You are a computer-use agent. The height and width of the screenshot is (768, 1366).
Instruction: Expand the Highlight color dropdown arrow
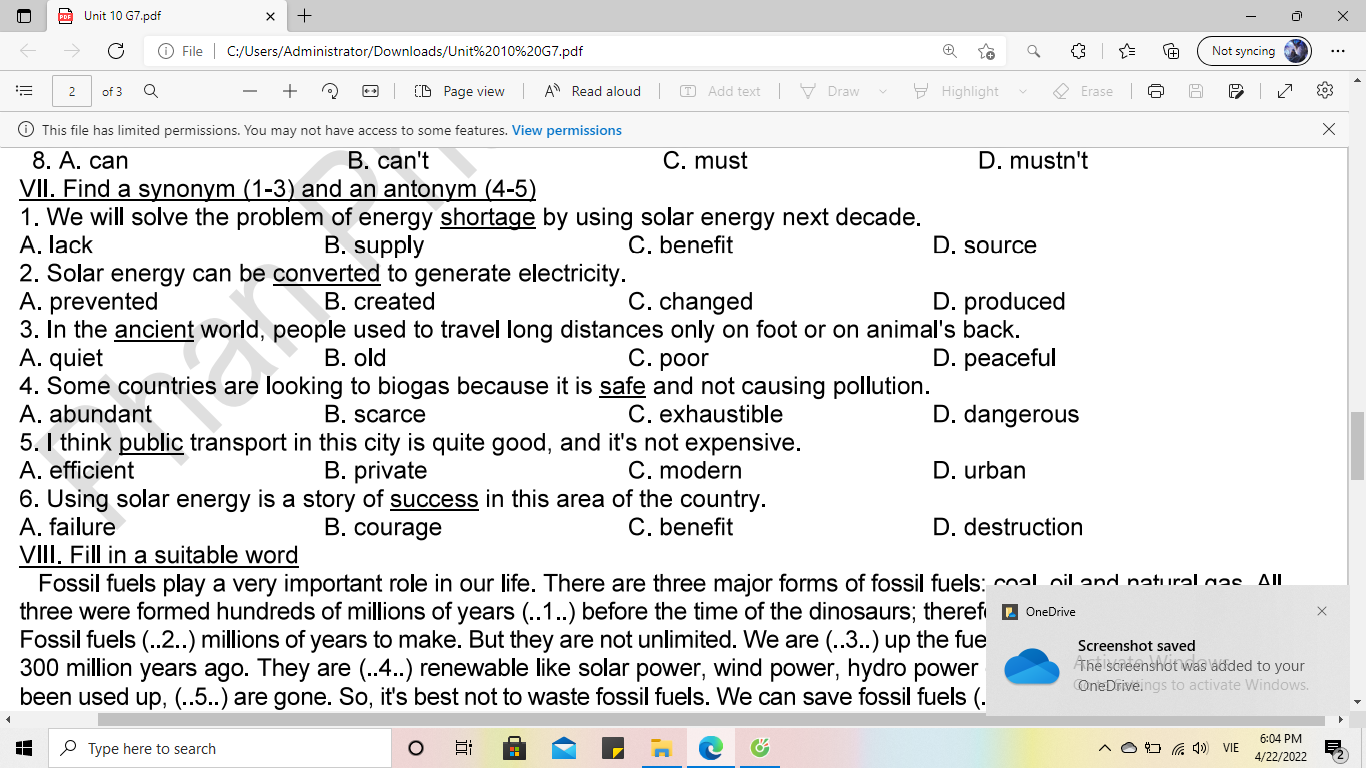tap(1022, 91)
